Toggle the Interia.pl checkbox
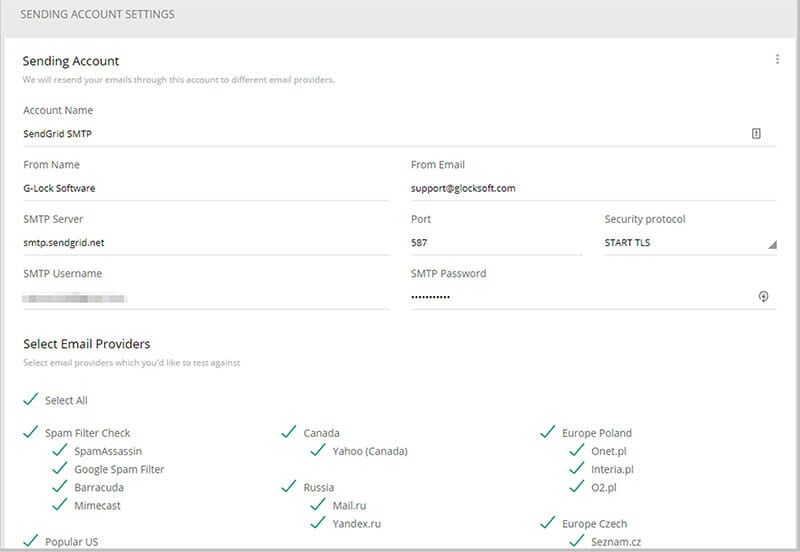Screen dimensions: 800x552 click(577, 468)
